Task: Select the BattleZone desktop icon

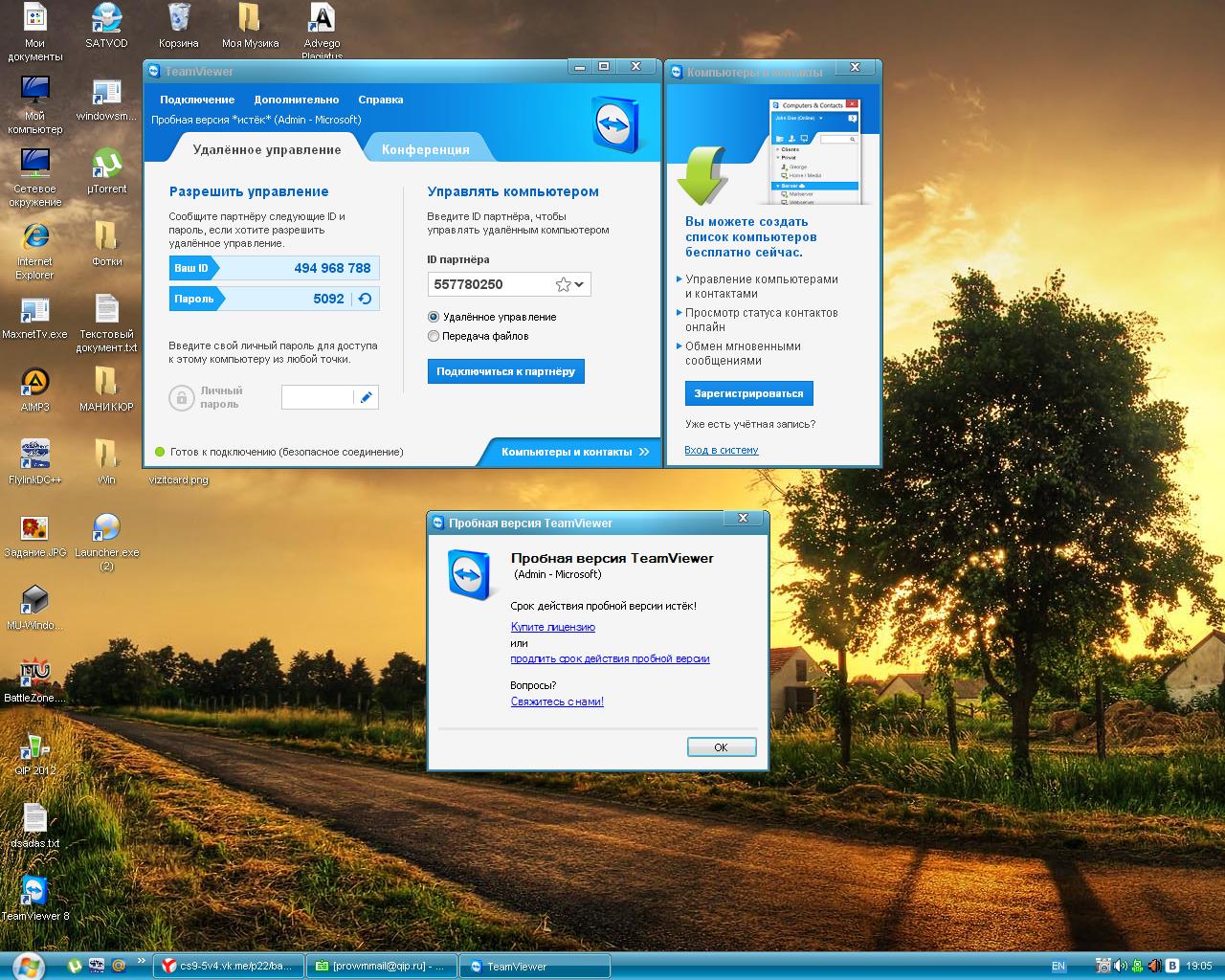Action: coord(34,681)
